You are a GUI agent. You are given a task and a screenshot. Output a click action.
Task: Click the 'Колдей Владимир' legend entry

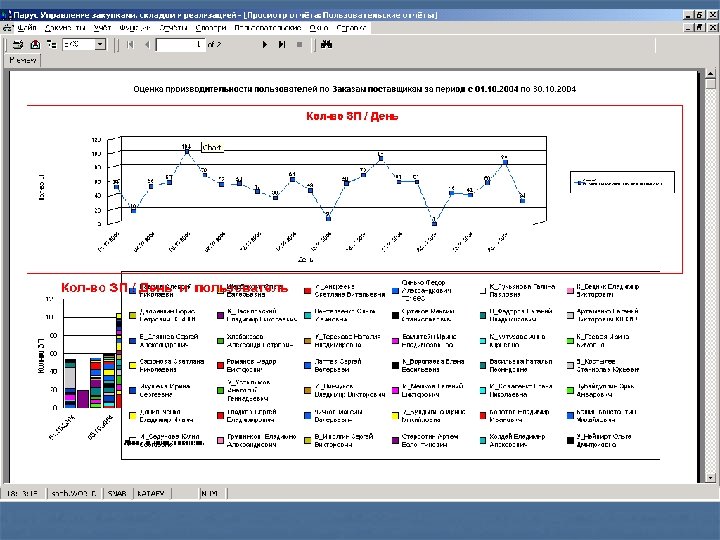[512, 440]
